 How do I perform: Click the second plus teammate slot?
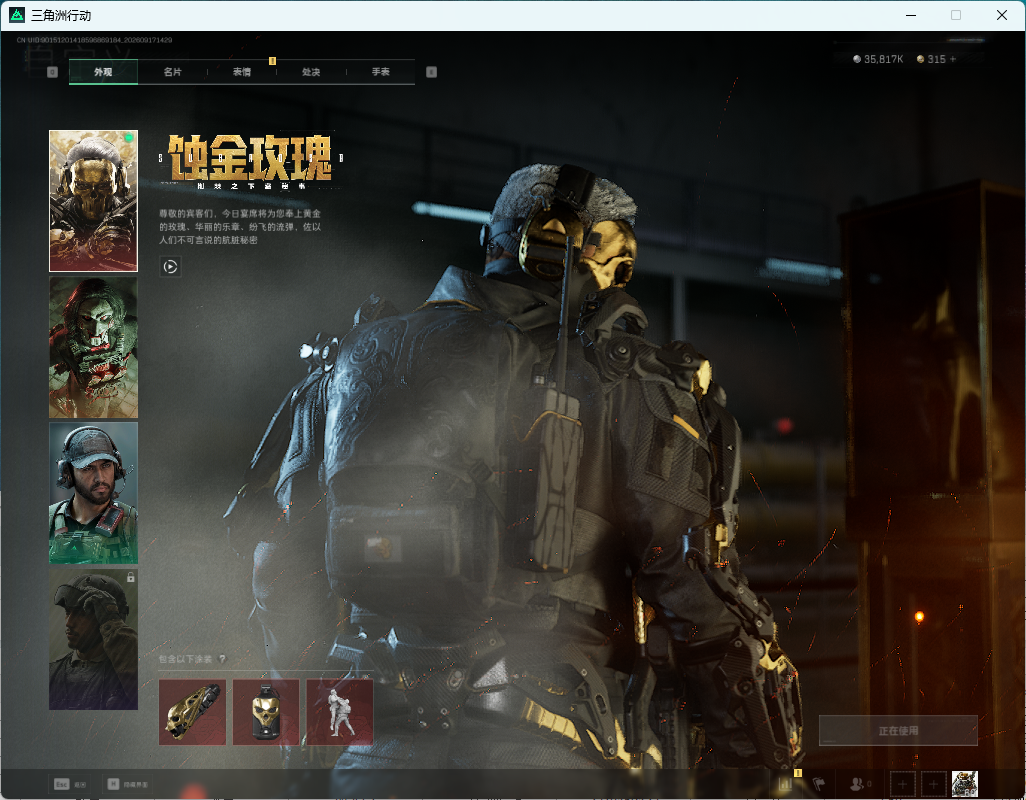pyautogui.click(x=934, y=784)
